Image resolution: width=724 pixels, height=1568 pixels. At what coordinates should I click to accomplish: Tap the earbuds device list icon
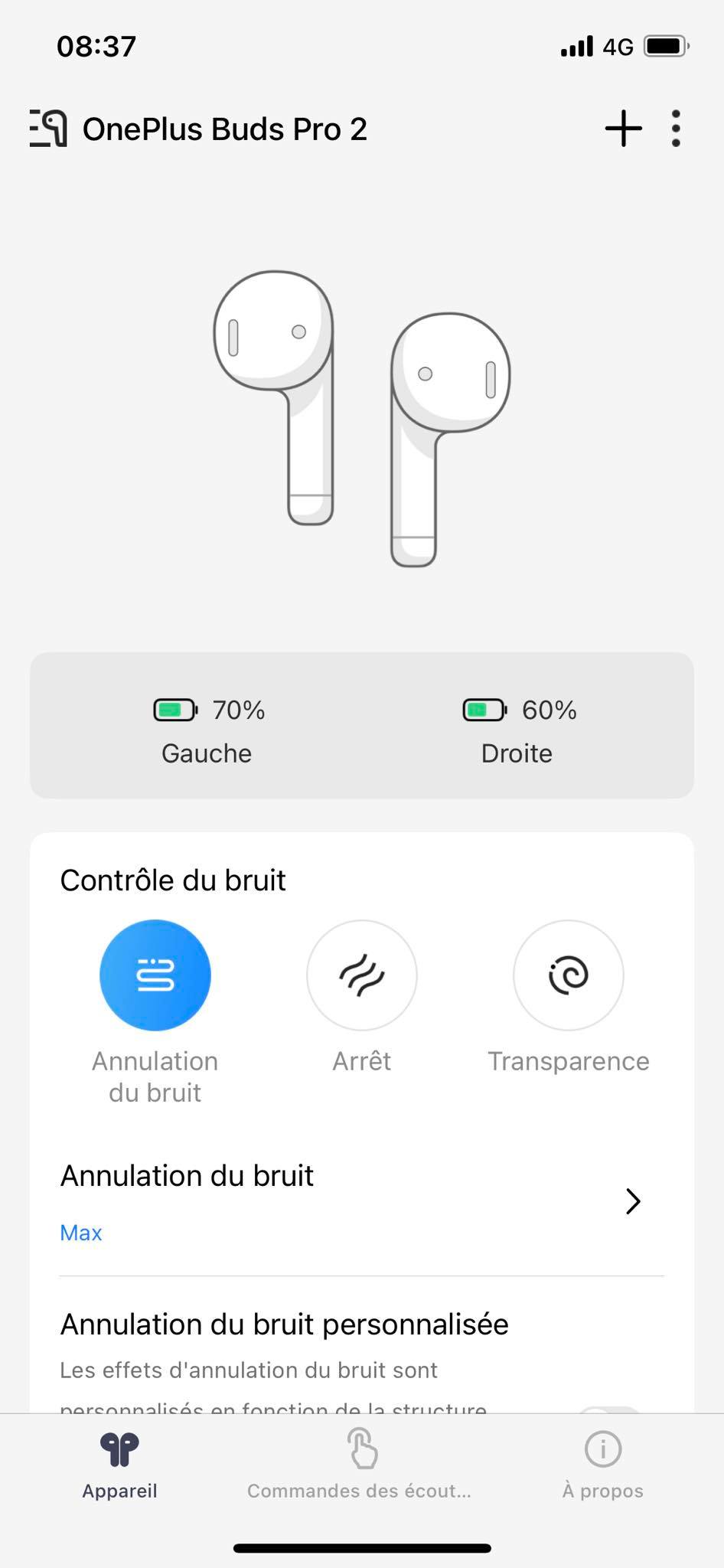coord(48,129)
